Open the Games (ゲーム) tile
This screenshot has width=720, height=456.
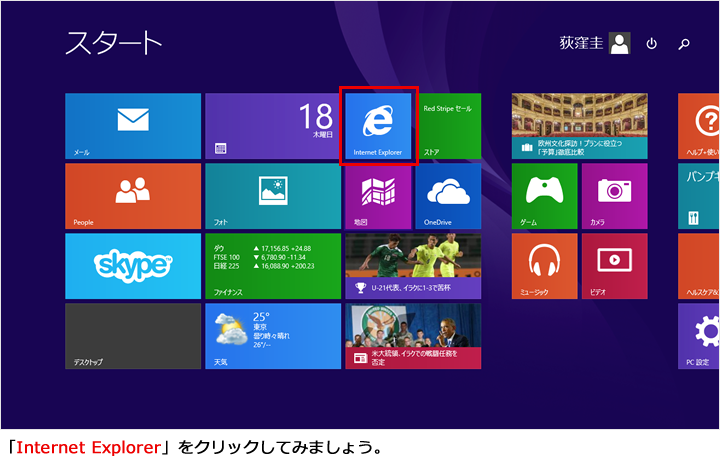click(545, 196)
